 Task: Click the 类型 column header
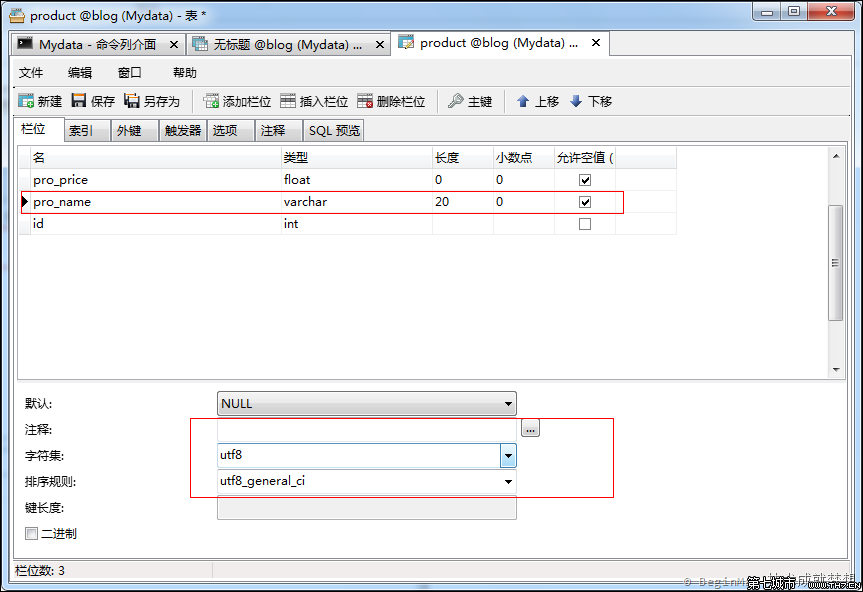click(x=357, y=158)
